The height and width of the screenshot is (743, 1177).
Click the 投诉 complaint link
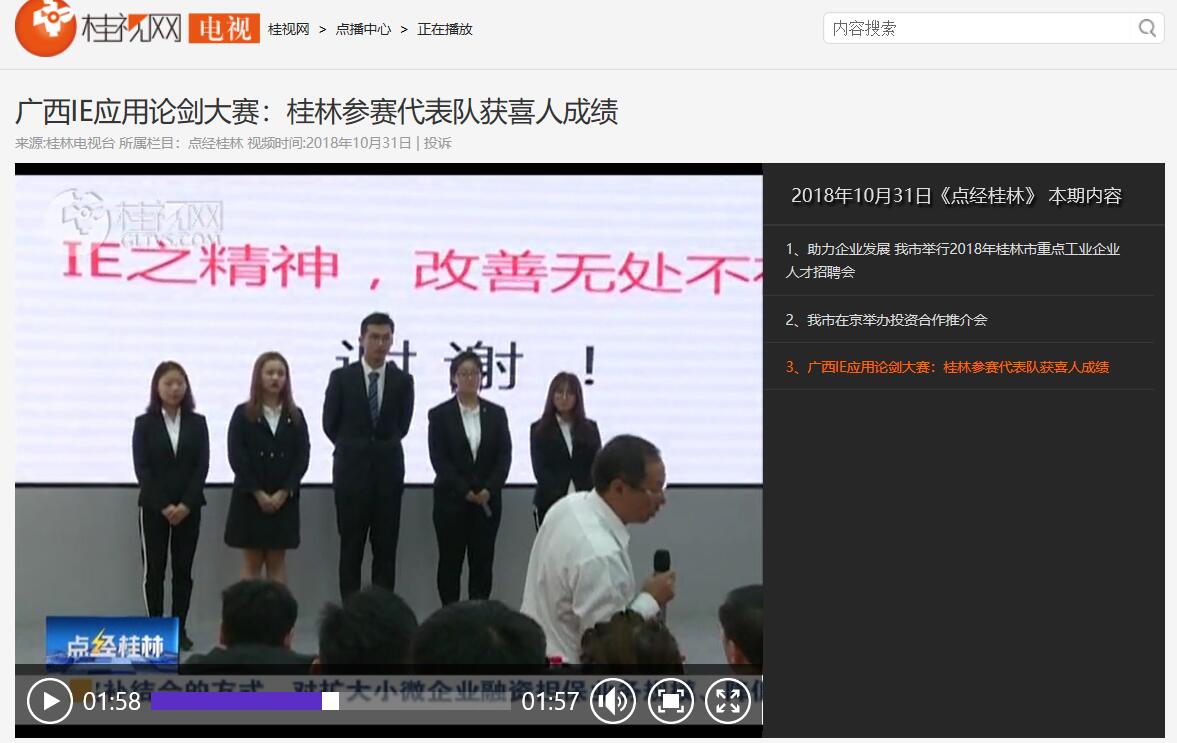point(438,143)
